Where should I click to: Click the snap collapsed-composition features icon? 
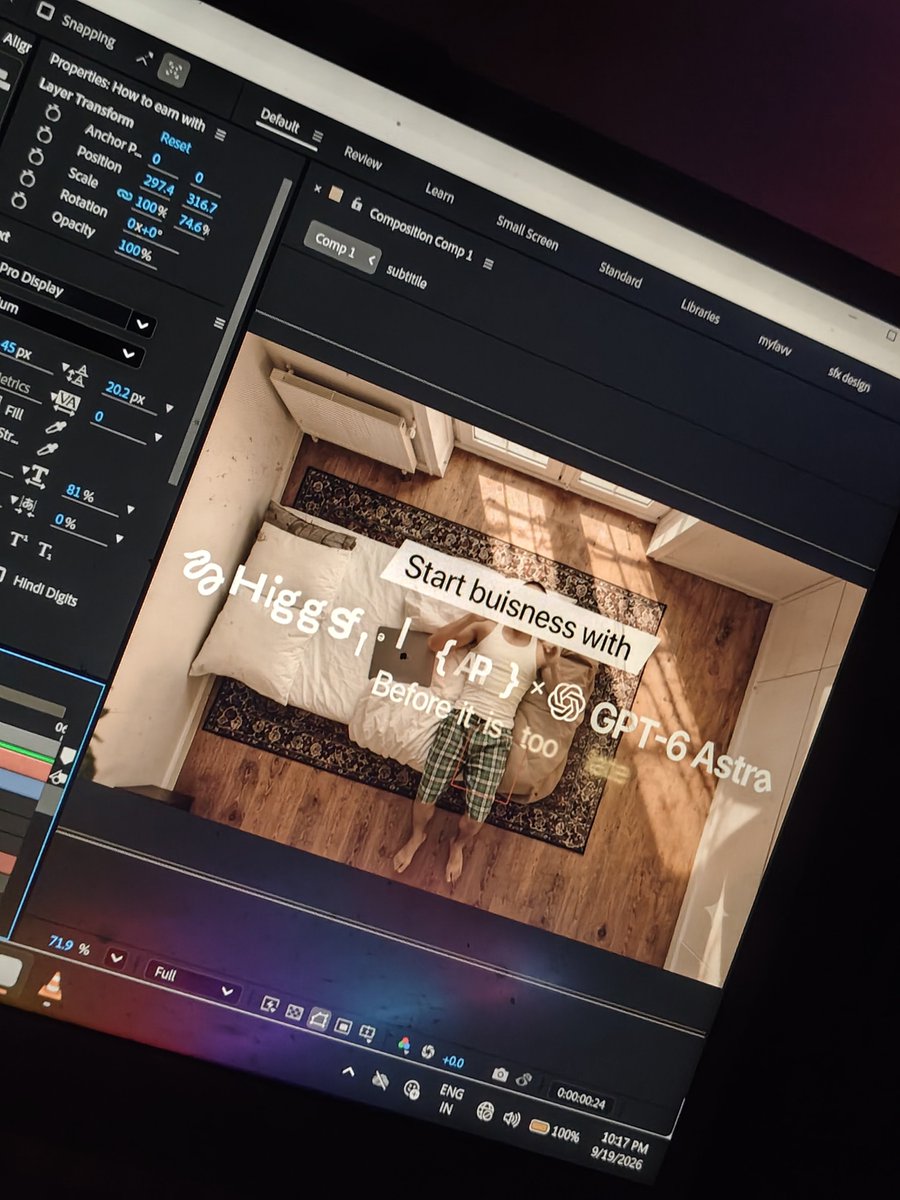(176, 70)
